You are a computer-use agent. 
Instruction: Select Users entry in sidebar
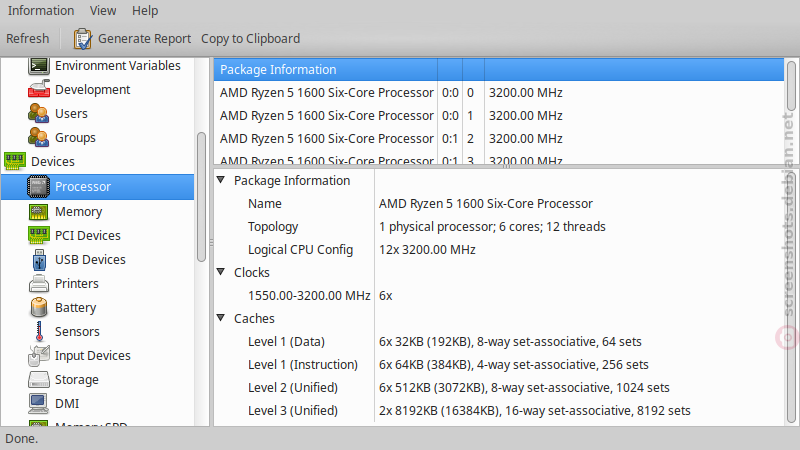pos(71,114)
